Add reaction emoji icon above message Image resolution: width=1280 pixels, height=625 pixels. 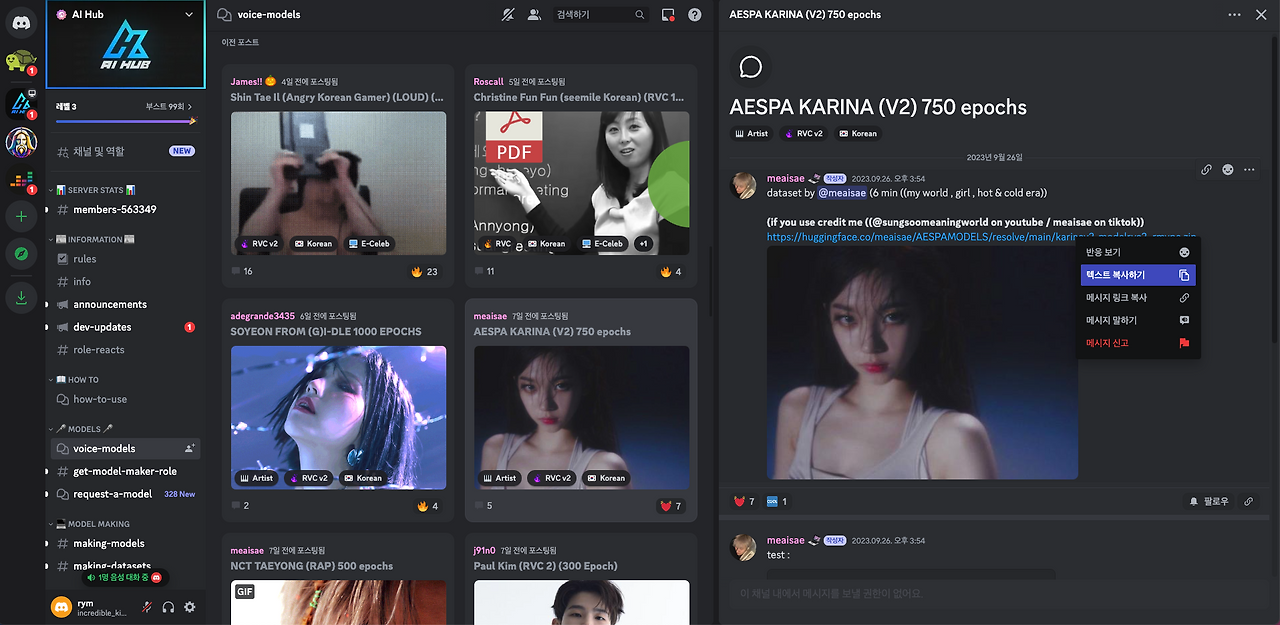[1227, 170]
